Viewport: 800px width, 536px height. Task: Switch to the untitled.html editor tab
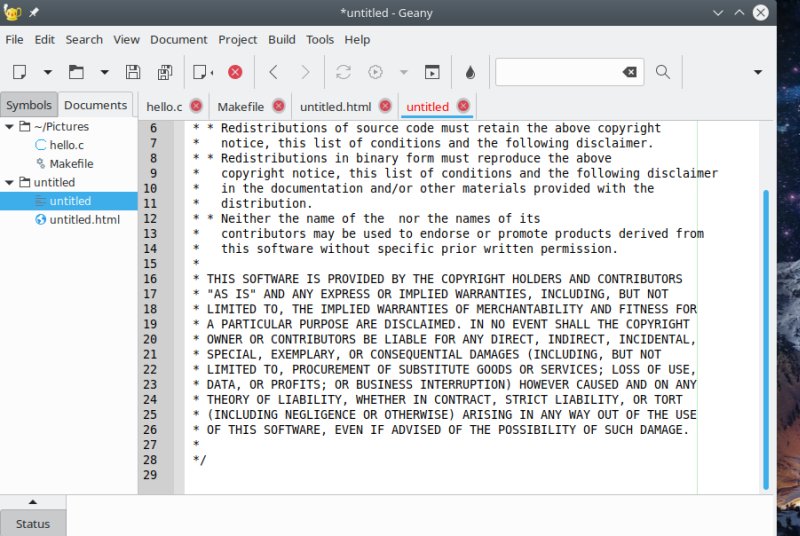pyautogui.click(x=335, y=107)
